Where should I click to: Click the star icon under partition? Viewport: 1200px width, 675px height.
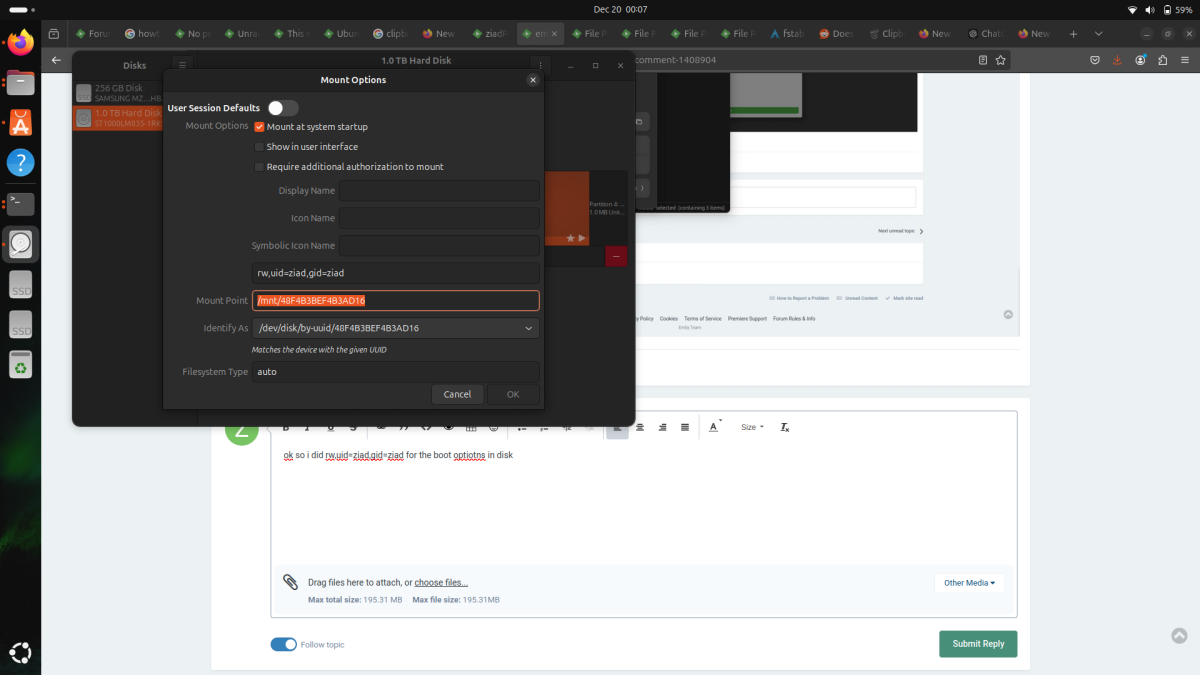click(x=571, y=238)
